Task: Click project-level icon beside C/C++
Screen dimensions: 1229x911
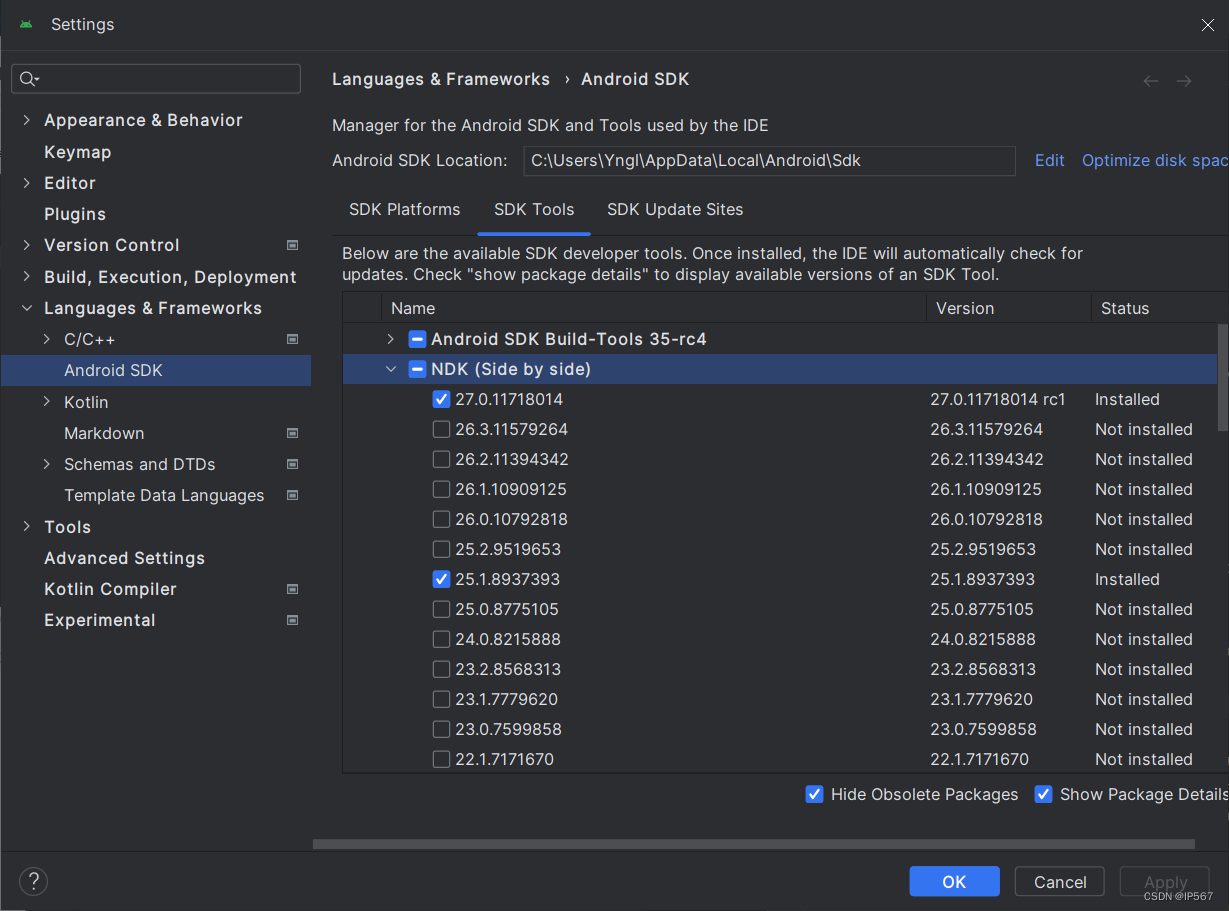Action: pyautogui.click(x=292, y=339)
